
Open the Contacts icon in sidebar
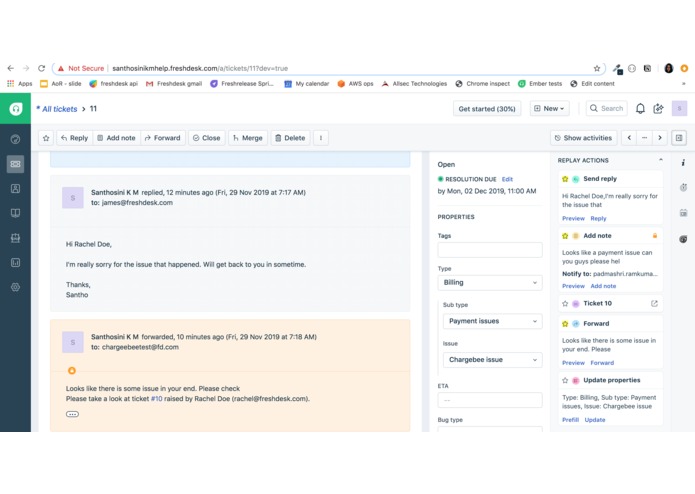(x=16, y=189)
